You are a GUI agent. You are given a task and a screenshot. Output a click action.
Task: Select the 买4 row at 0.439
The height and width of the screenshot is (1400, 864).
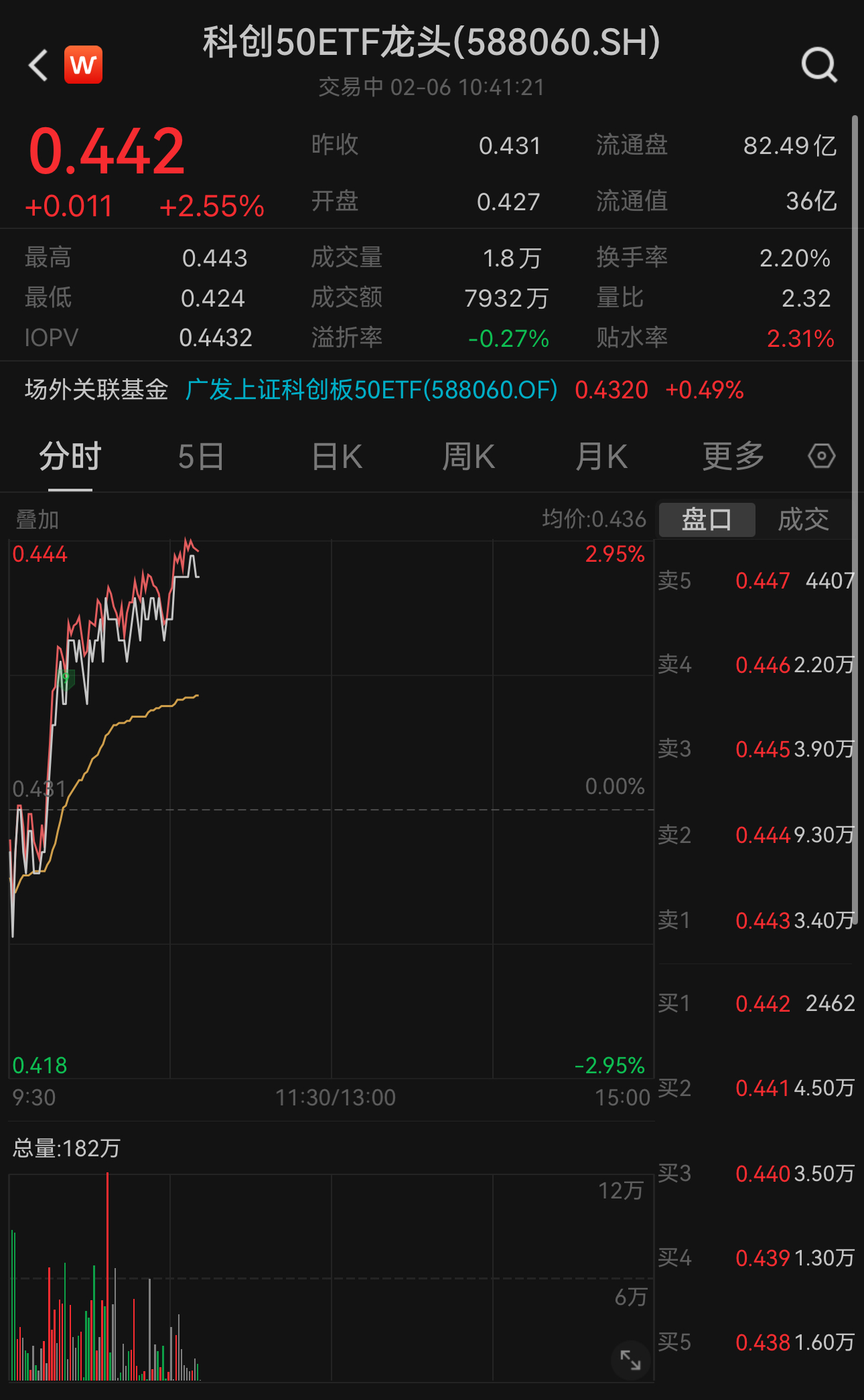coord(756,1258)
